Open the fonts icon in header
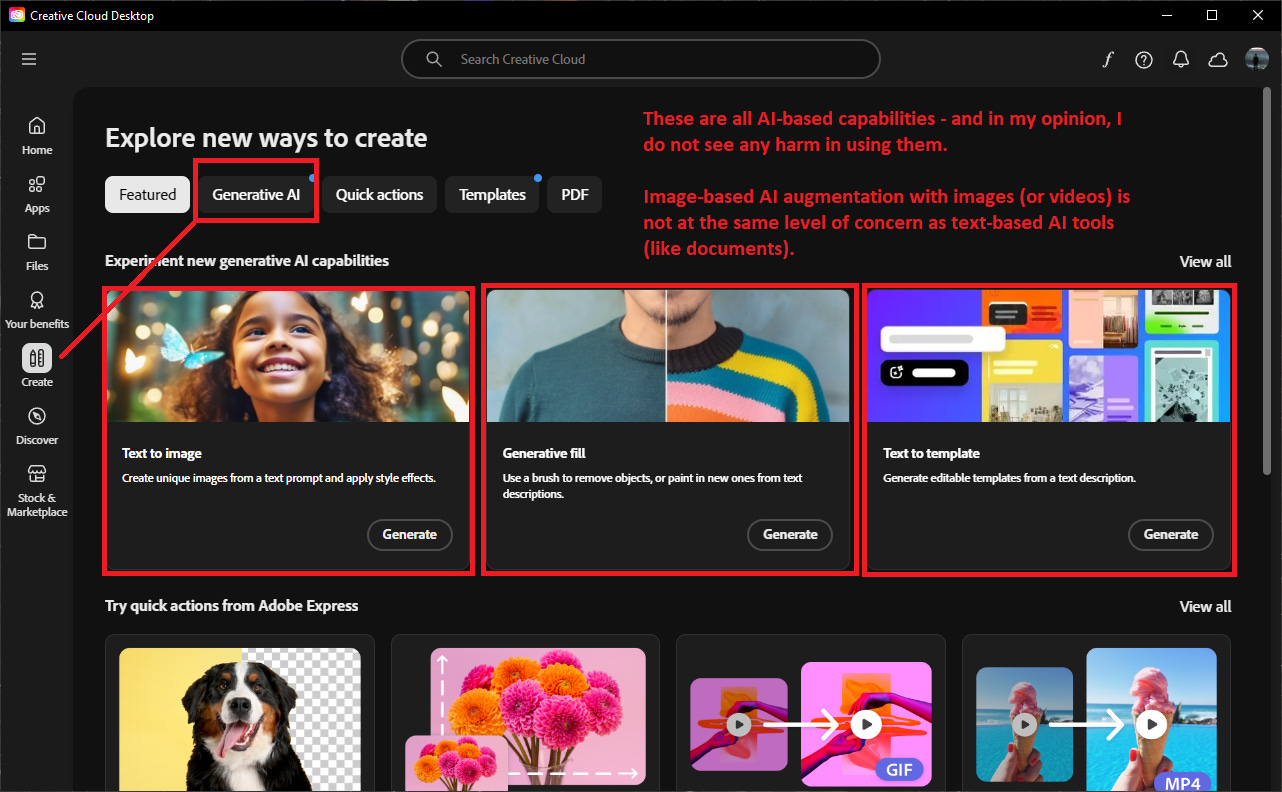Viewport: 1282px width, 792px height. [1108, 59]
